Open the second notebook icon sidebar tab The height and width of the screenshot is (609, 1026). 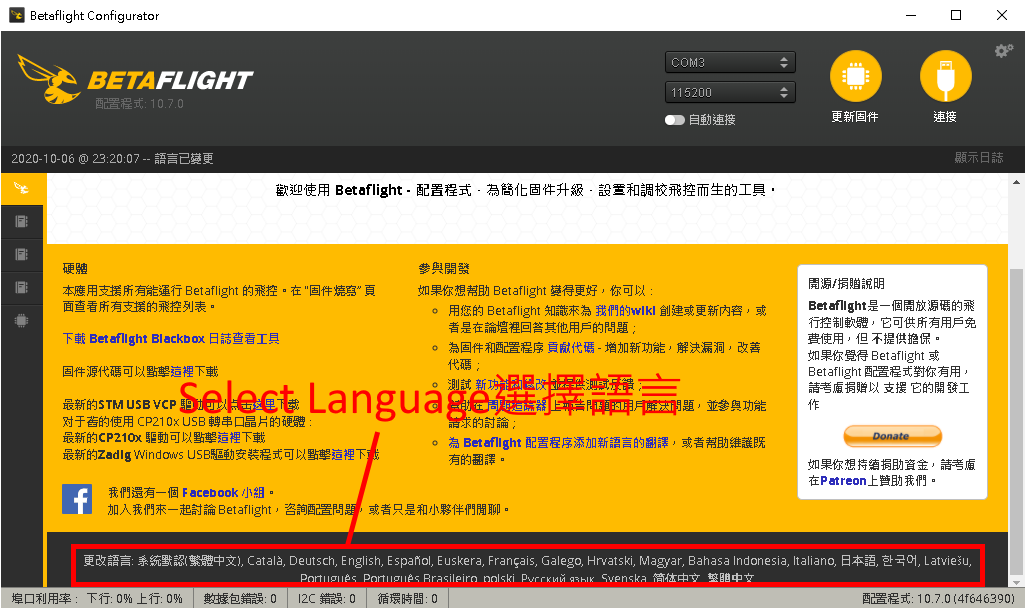tap(22, 254)
